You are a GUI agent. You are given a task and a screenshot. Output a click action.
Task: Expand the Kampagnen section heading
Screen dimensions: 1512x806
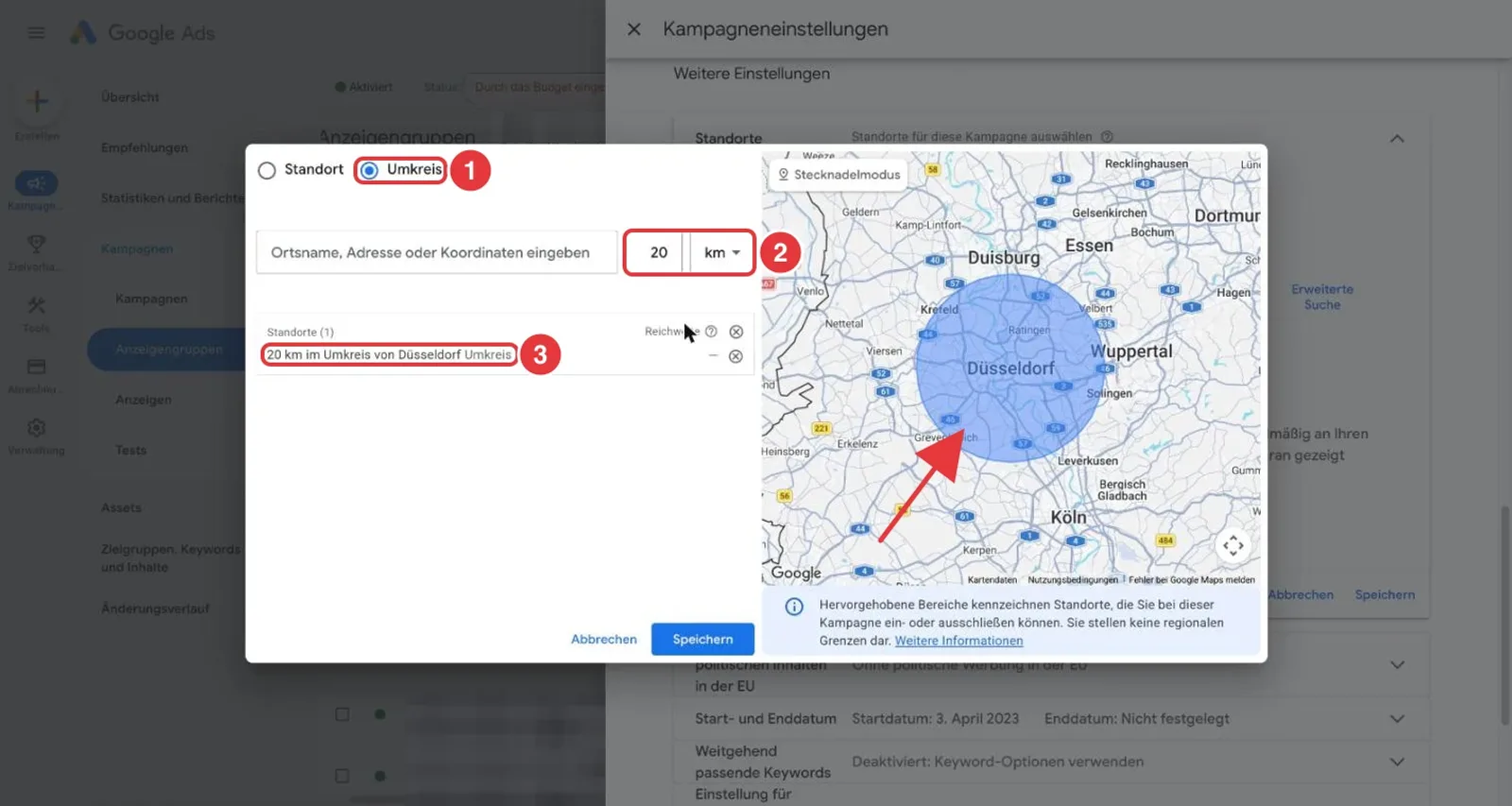[x=137, y=249]
